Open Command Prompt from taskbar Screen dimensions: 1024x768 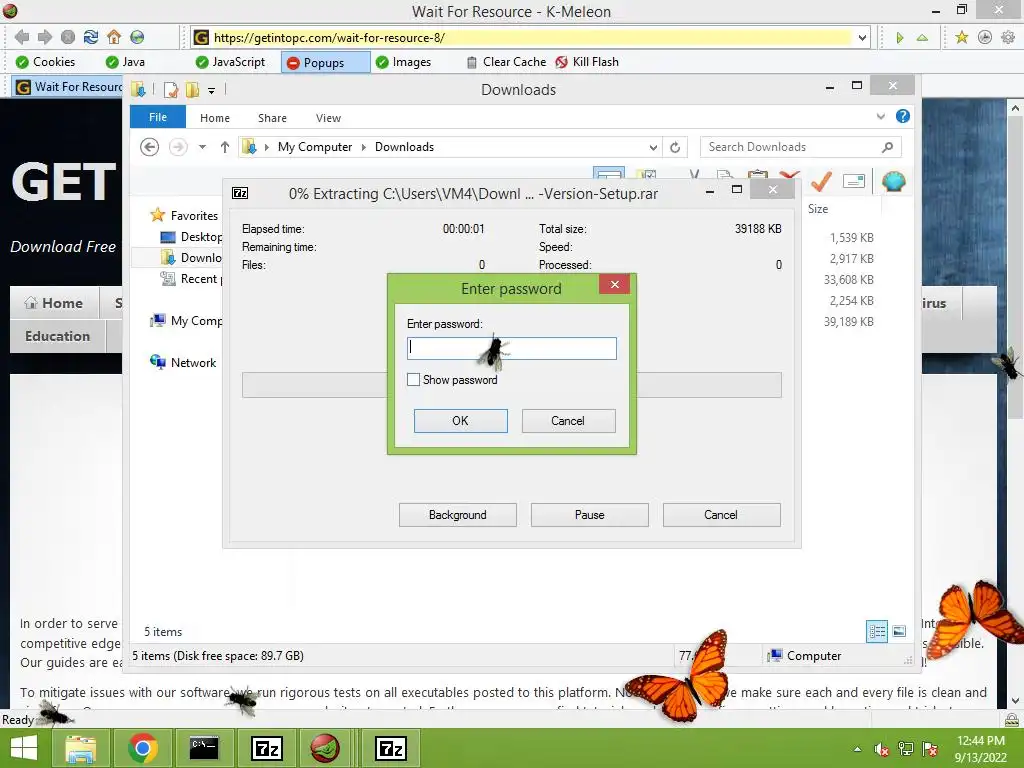click(204, 748)
